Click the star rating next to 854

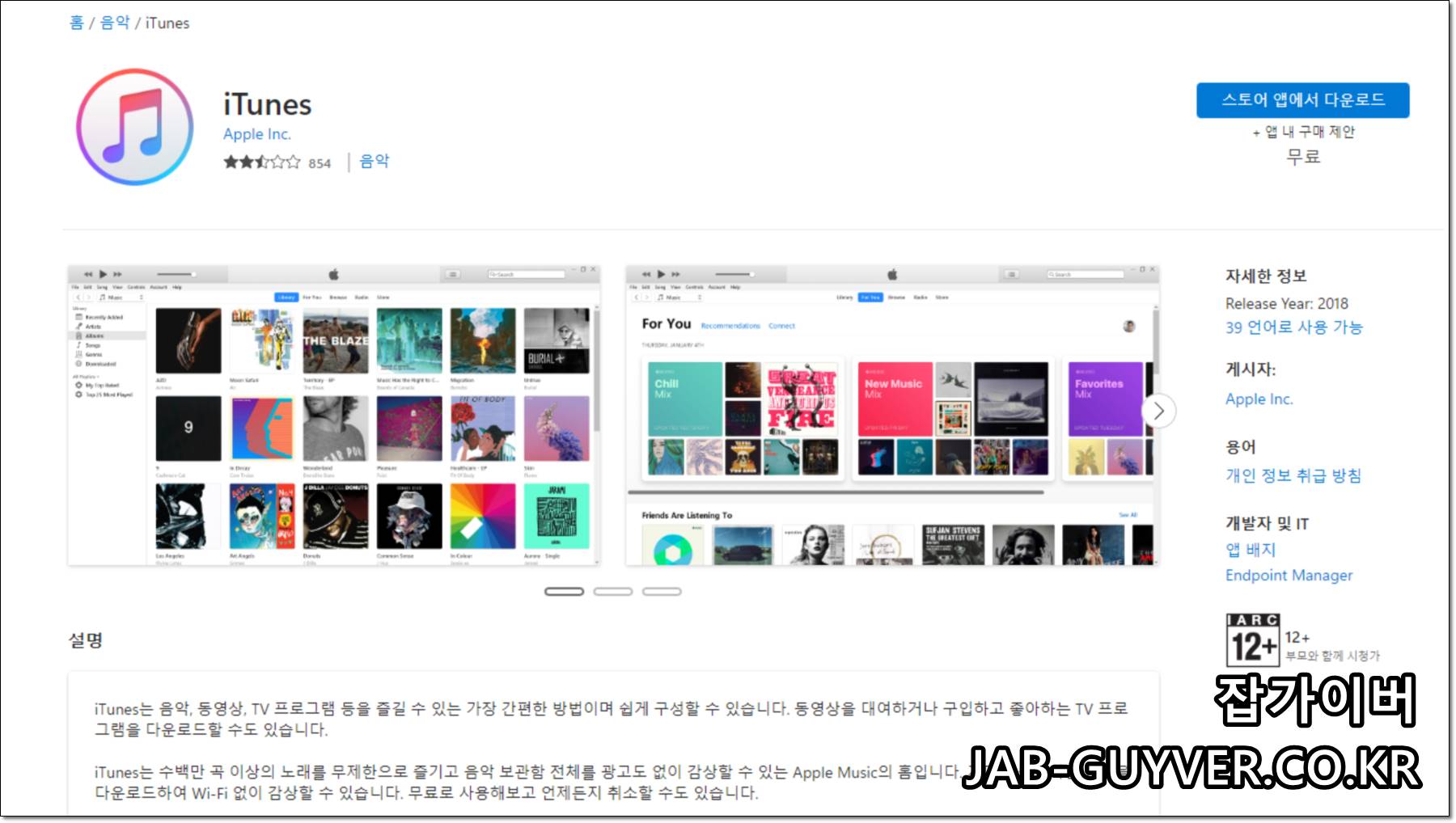point(262,162)
